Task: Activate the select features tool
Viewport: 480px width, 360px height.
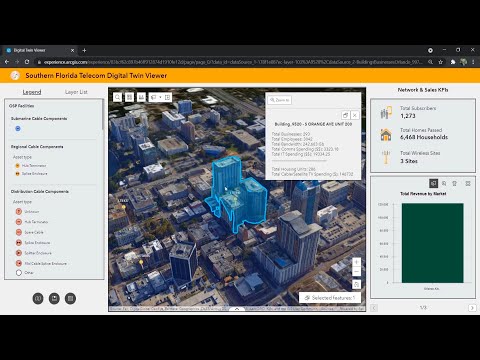Action: tap(154, 97)
